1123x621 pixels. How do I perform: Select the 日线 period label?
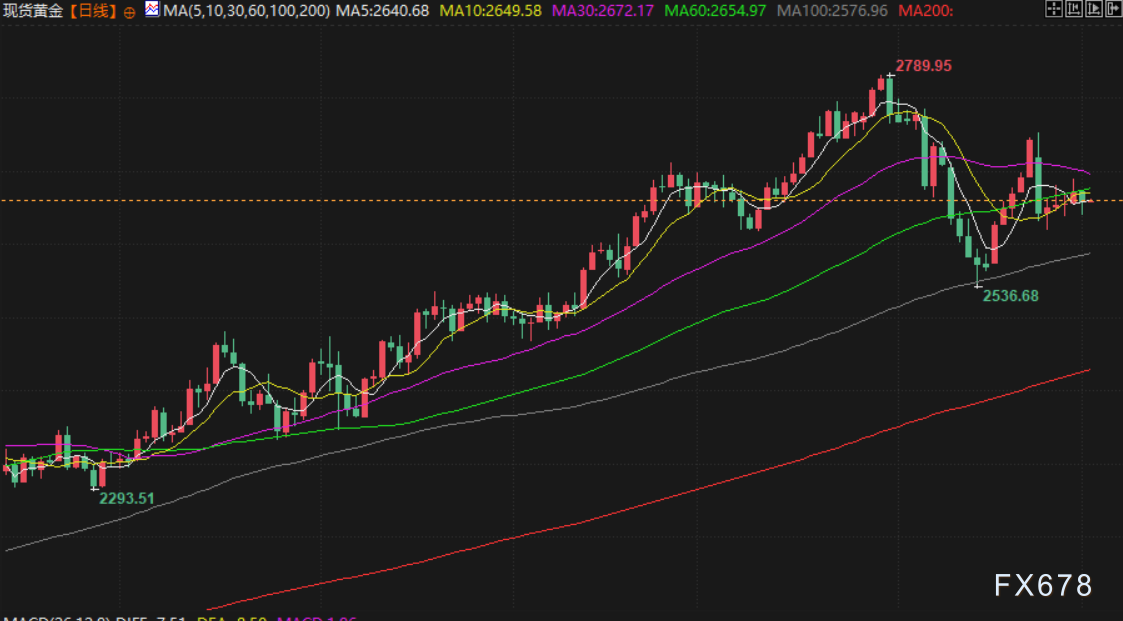pyautogui.click(x=93, y=11)
